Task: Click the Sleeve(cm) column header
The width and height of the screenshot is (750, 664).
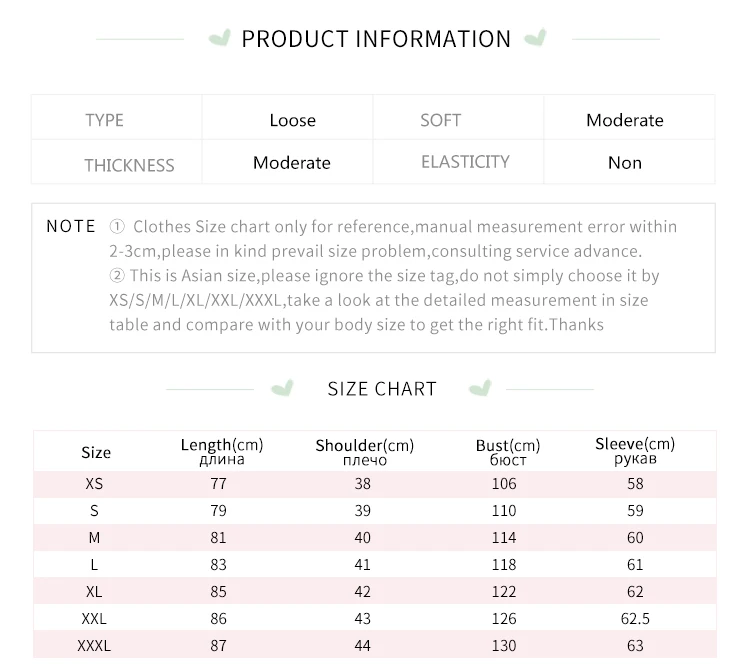Action: pos(635,450)
